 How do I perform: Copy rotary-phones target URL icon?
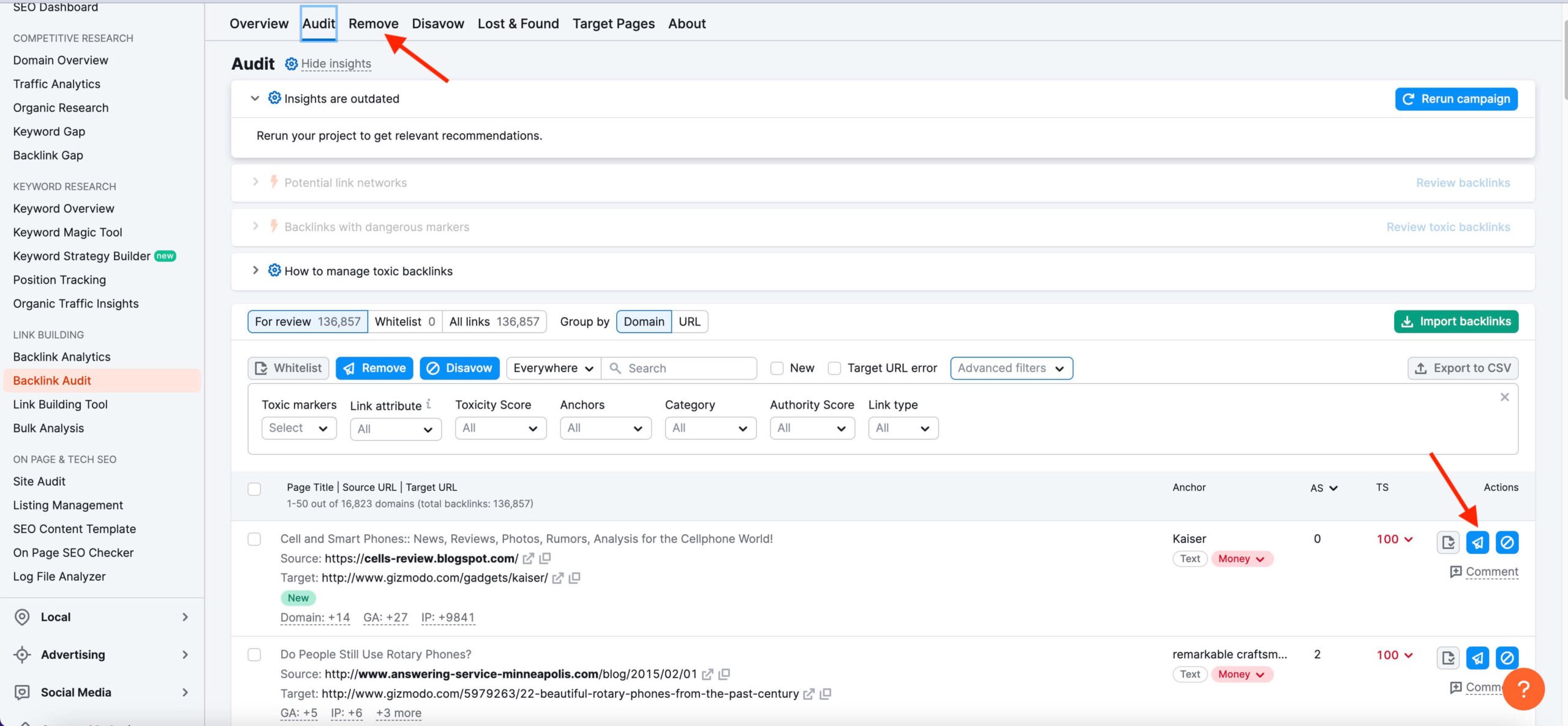pyautogui.click(x=826, y=694)
